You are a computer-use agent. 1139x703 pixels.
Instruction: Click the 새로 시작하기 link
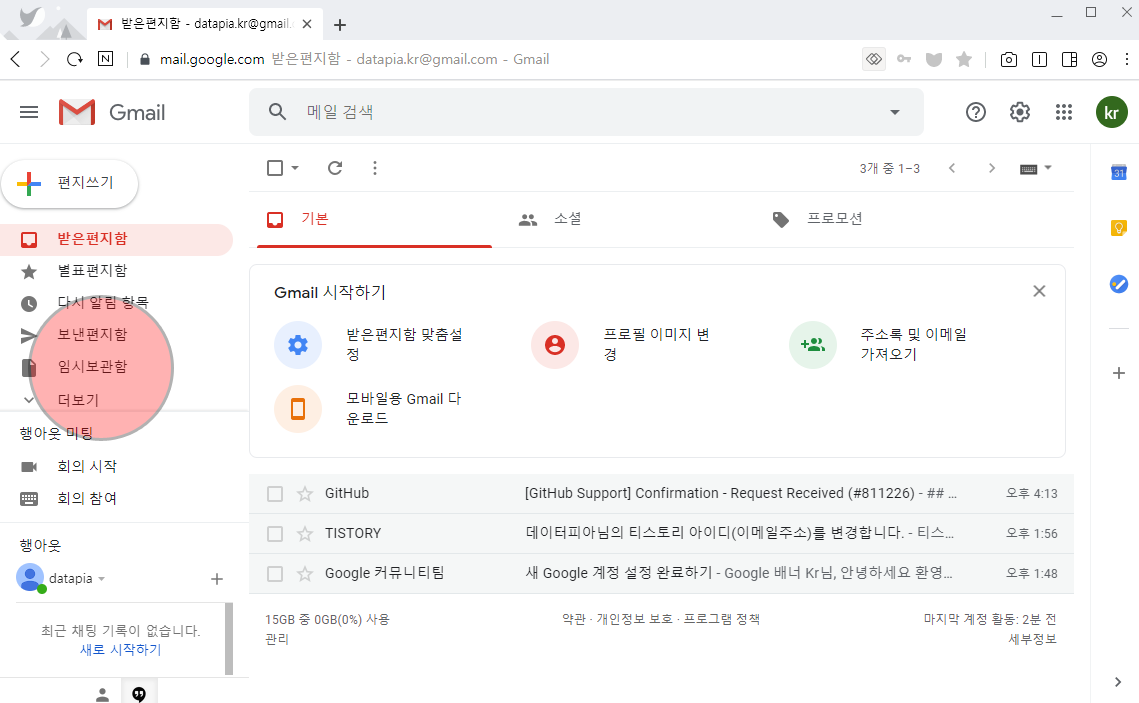(121, 649)
